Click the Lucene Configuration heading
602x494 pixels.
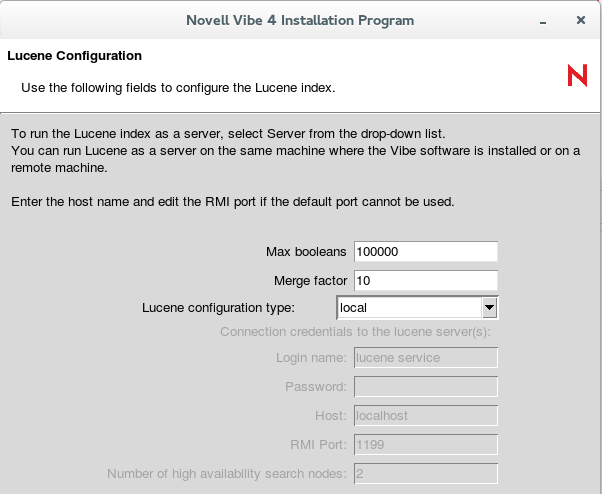[x=75, y=56]
